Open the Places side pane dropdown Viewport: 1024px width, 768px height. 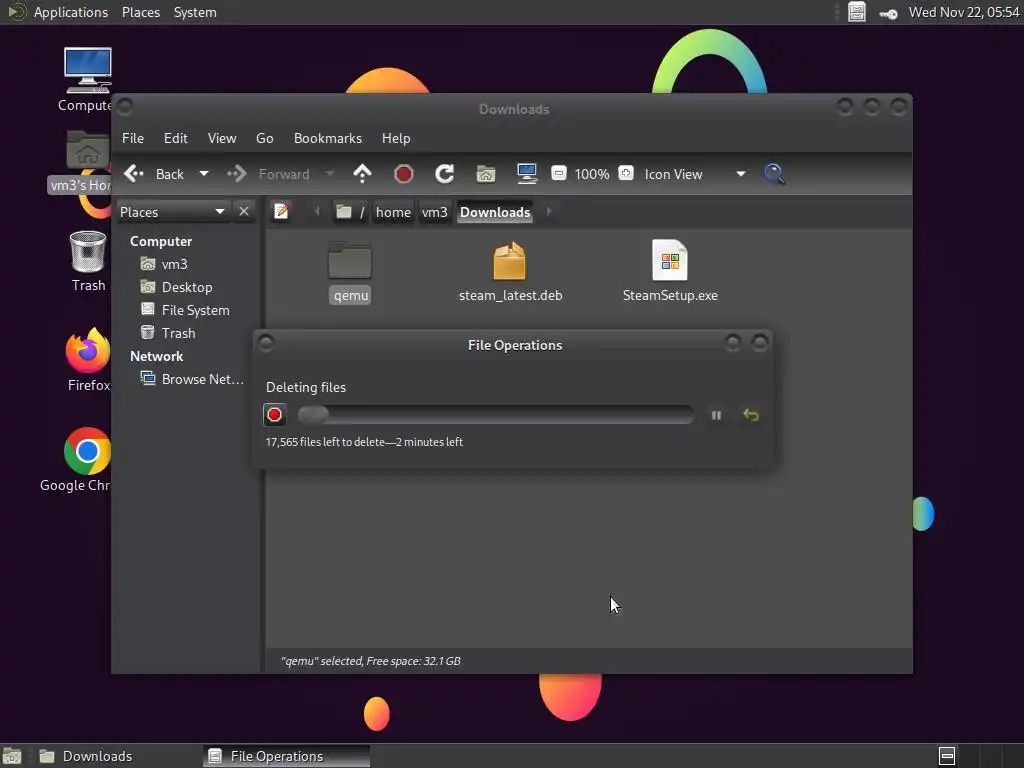[x=172, y=212]
